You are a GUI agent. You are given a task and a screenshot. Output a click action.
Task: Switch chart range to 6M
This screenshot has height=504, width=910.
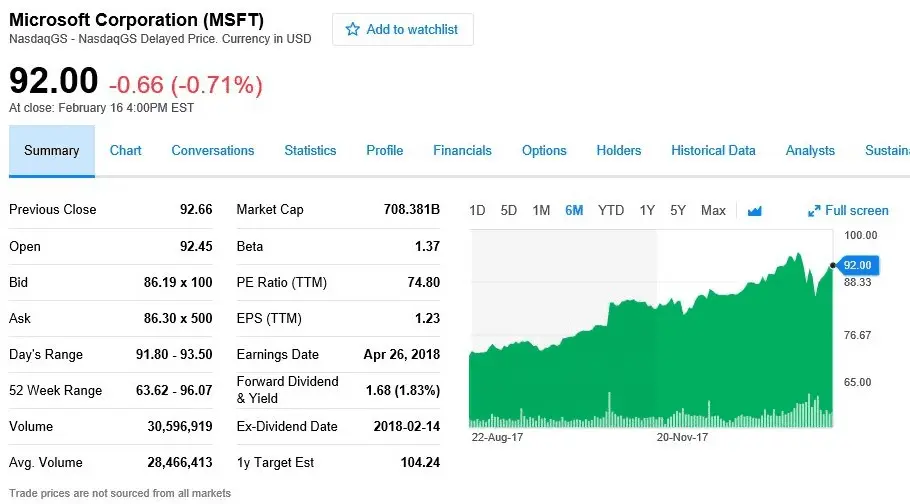click(x=574, y=210)
